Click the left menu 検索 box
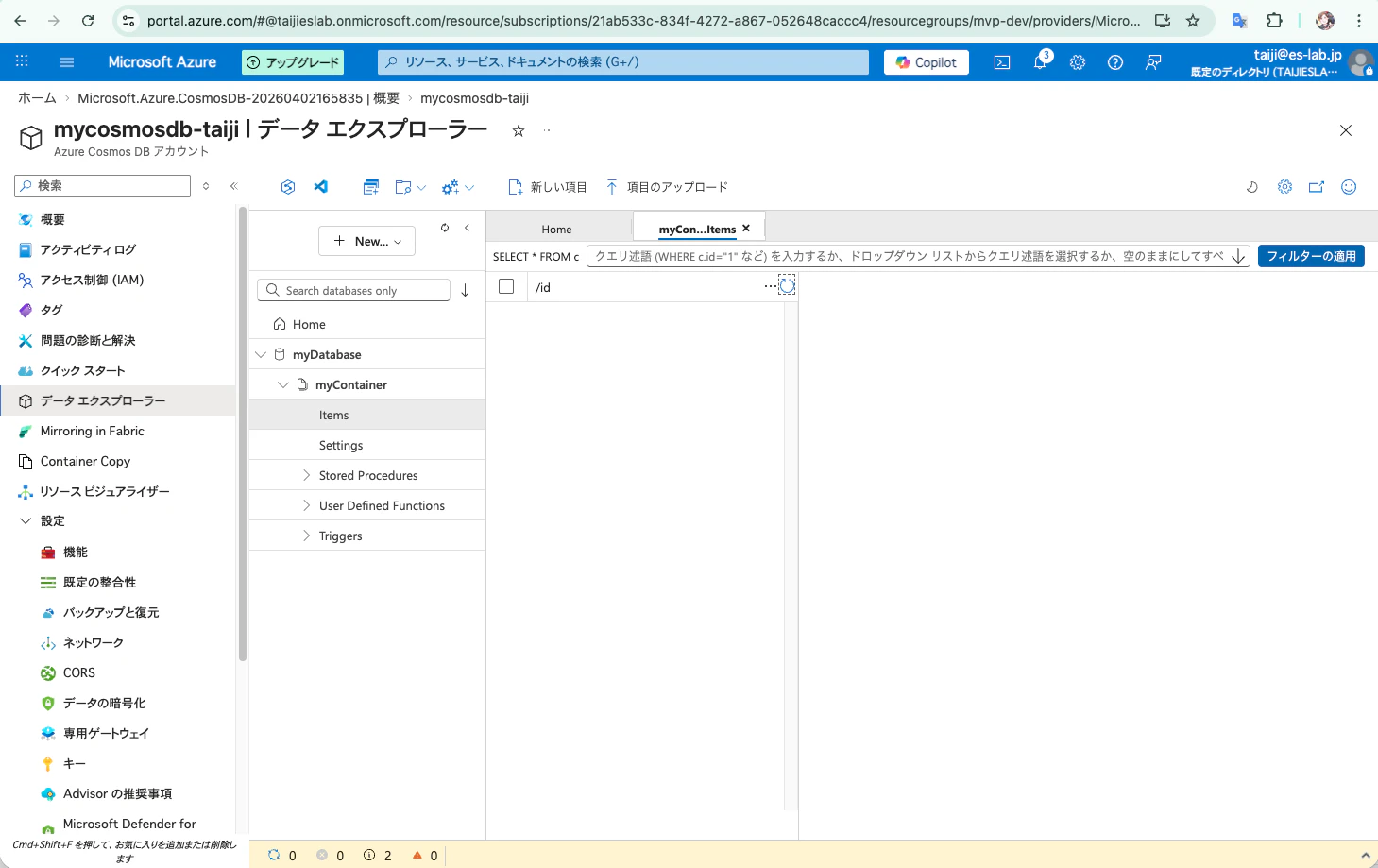Screen dimensions: 1378x868 click(x=103, y=186)
